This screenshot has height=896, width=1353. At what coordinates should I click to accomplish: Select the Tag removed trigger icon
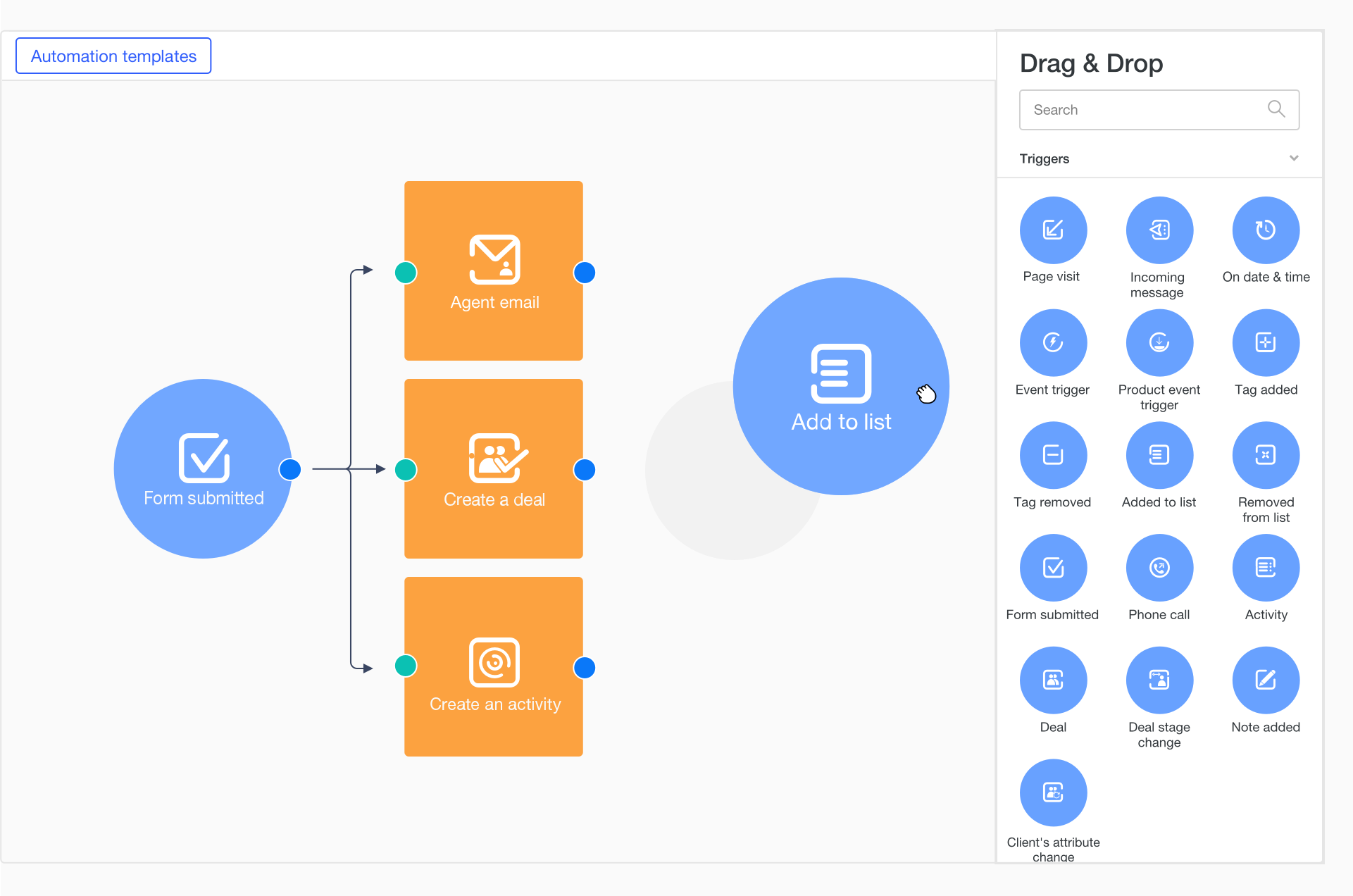(1053, 455)
